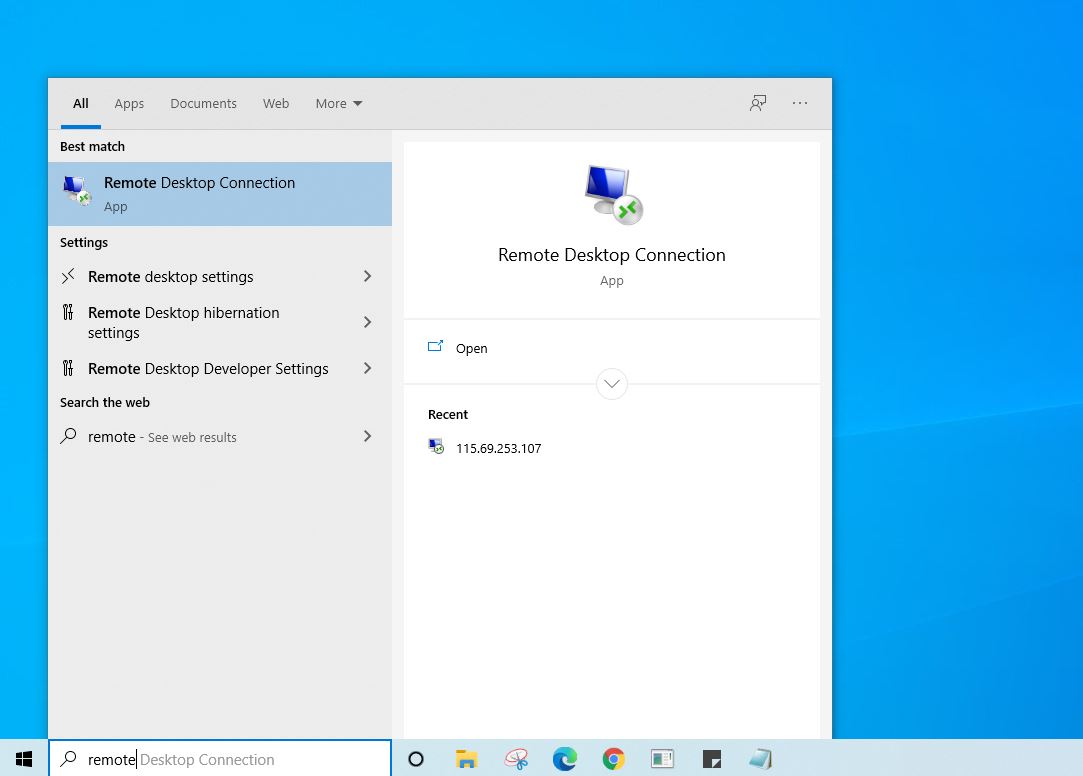Open the three-dot options menu
This screenshot has width=1083, height=776.
[x=800, y=103]
